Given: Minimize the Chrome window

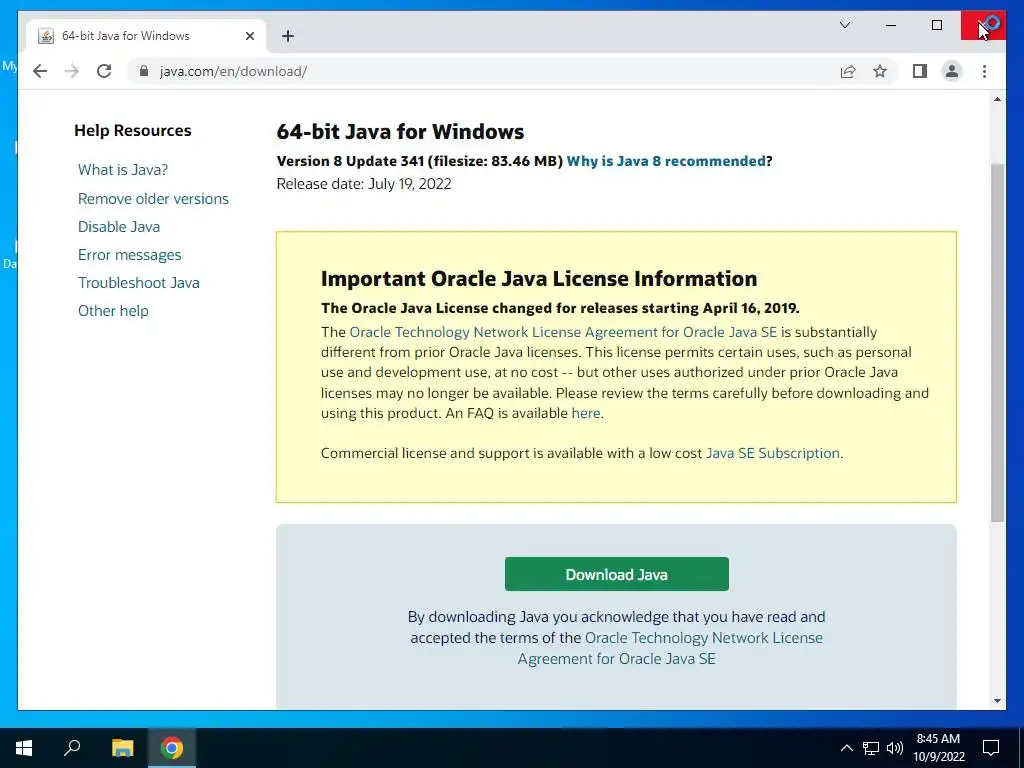Looking at the screenshot, I should click(x=891, y=25).
